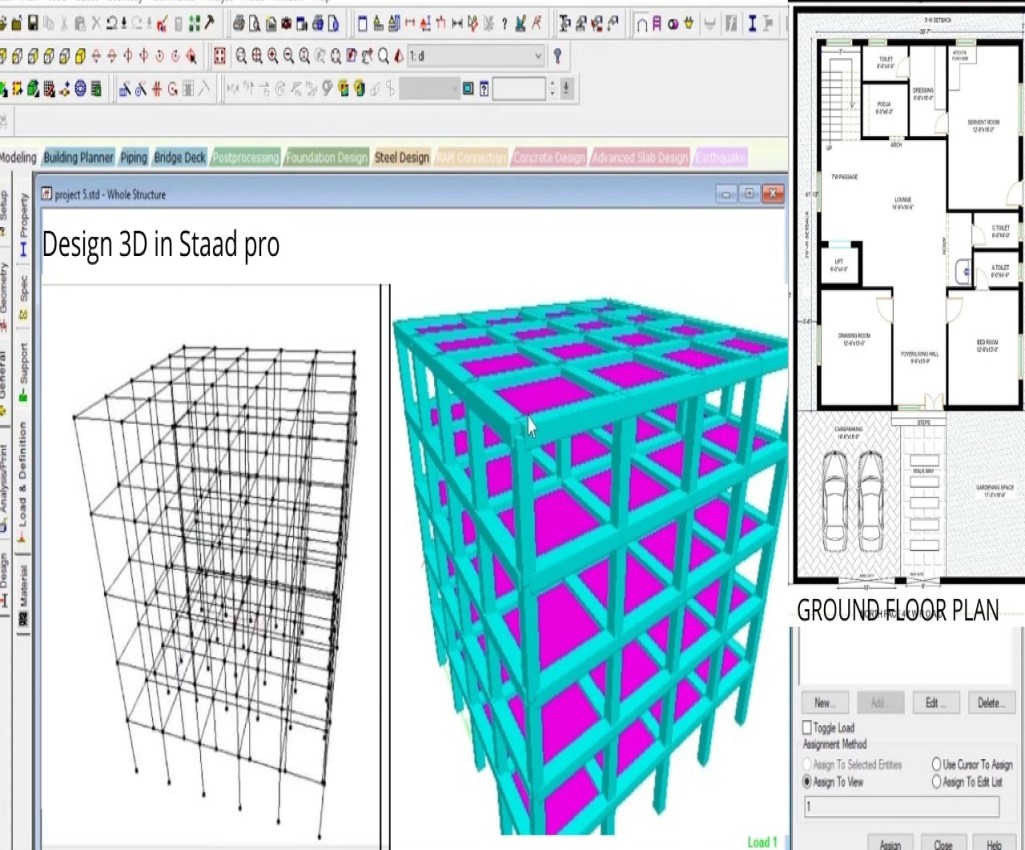Enable the Toggle Load checkbox
This screenshot has width=1025, height=850.
coord(808,728)
